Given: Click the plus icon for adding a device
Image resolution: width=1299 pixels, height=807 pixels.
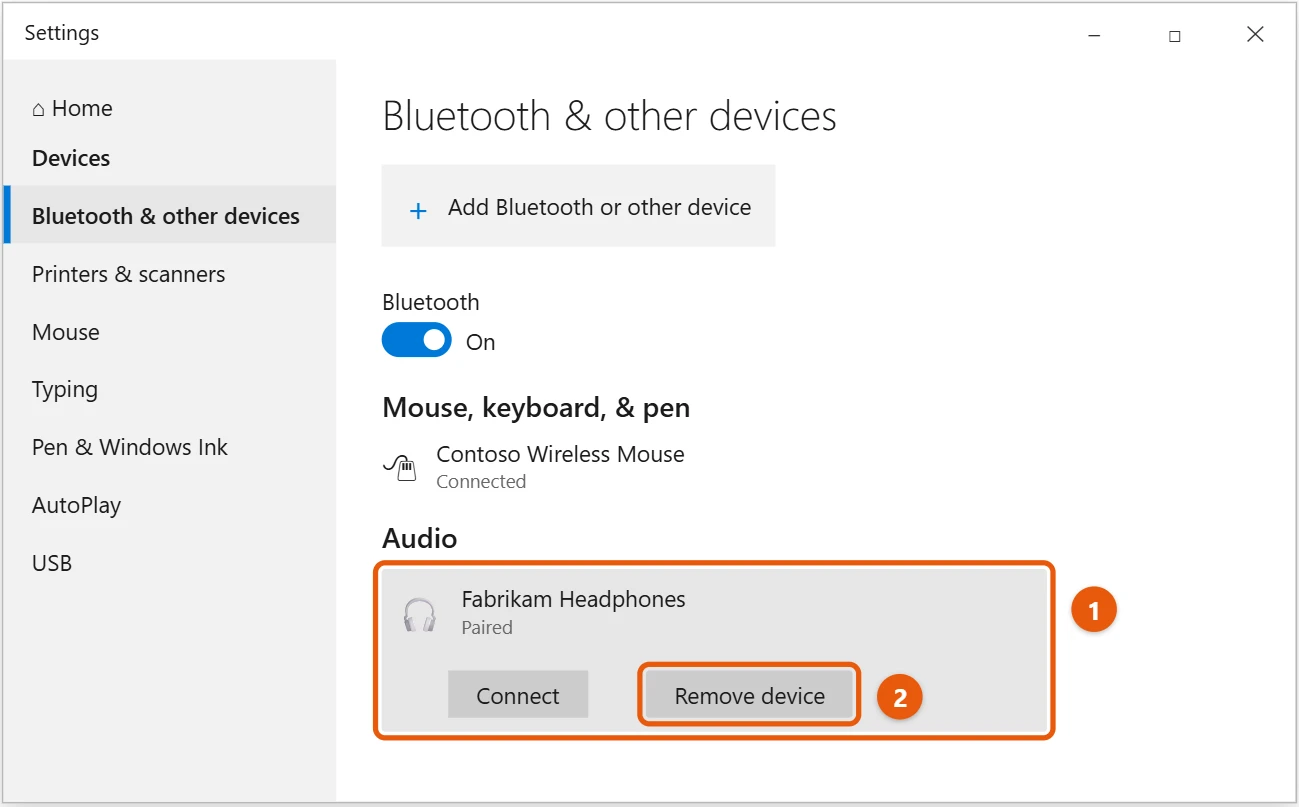Looking at the screenshot, I should pyautogui.click(x=418, y=210).
